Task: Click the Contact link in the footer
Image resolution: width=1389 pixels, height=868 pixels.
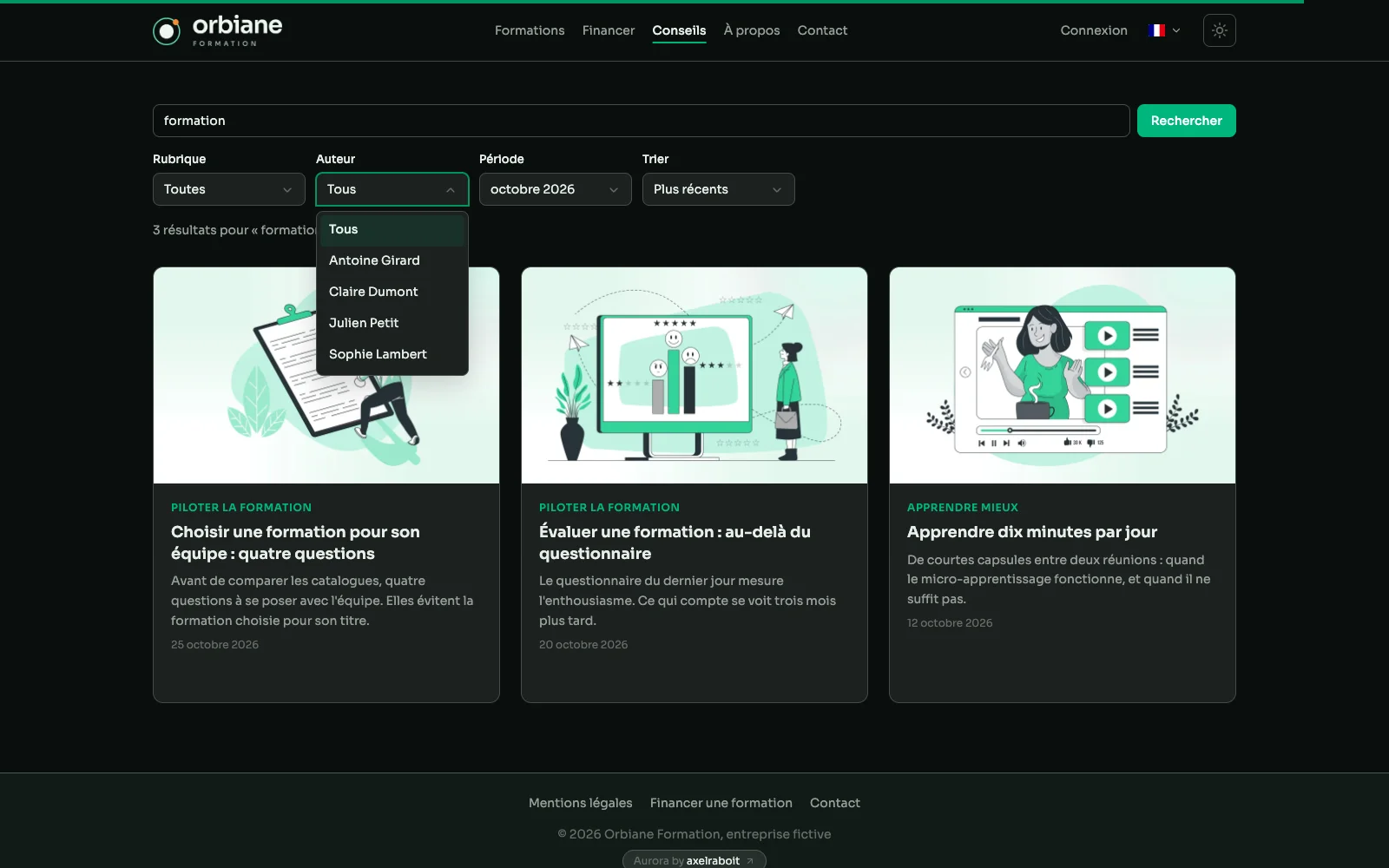Action: 835,803
